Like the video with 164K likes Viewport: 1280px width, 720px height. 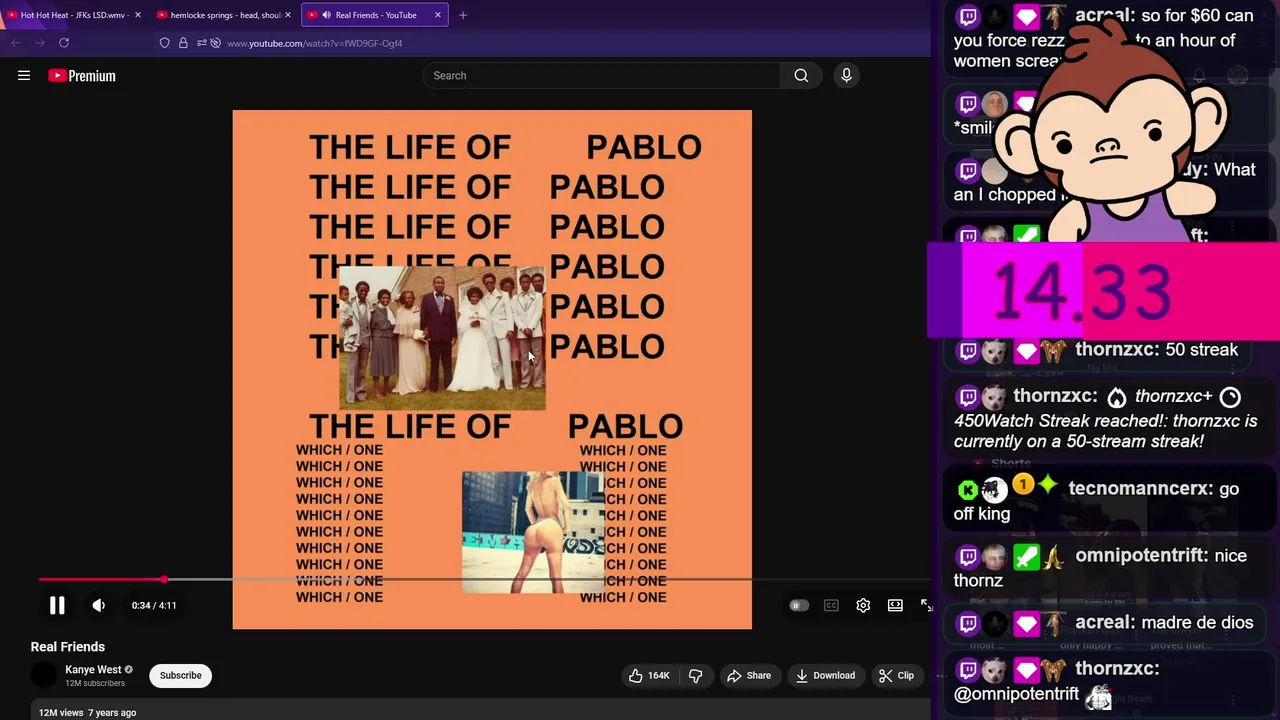click(x=649, y=675)
